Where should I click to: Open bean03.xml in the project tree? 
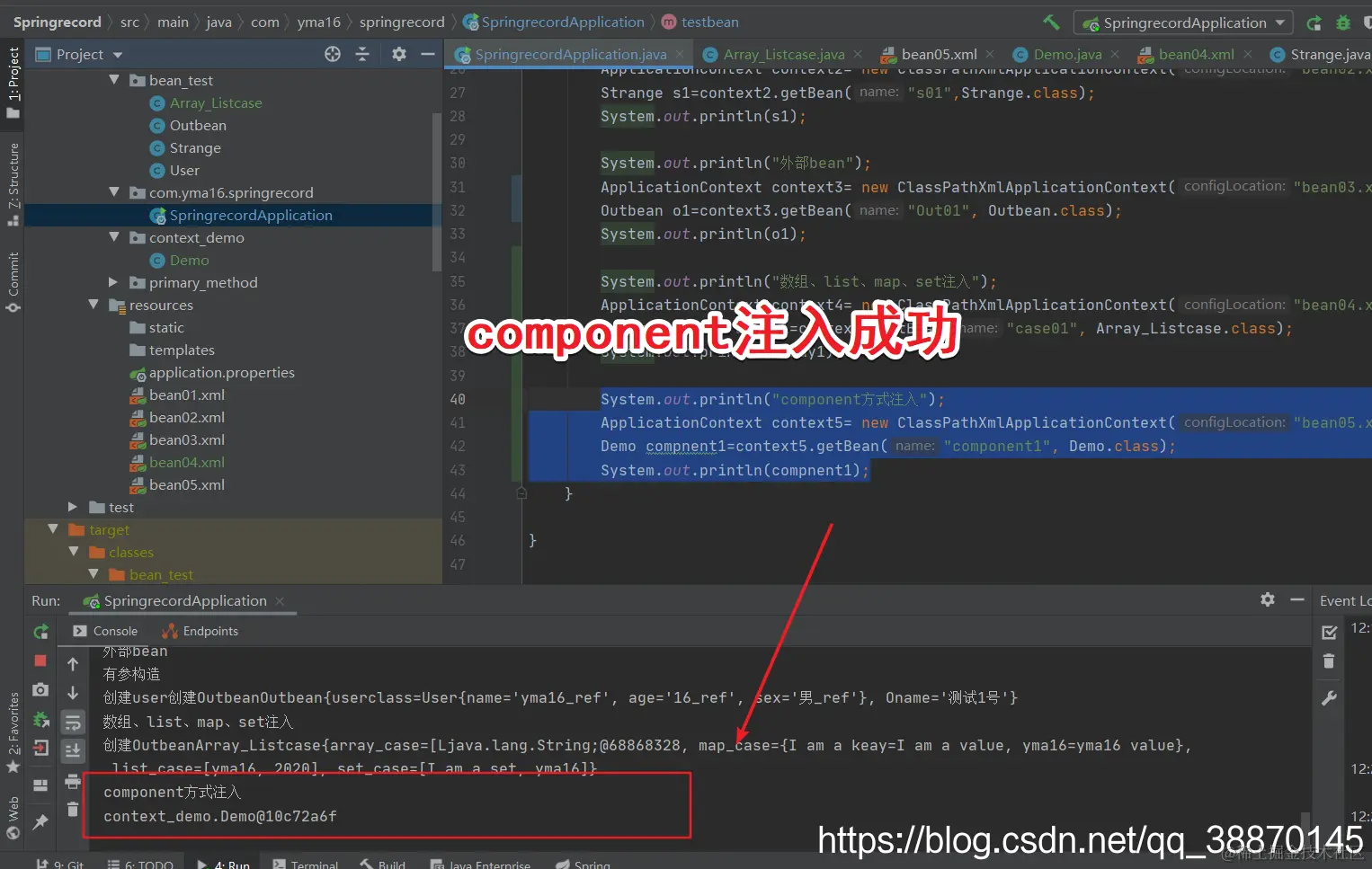coord(186,439)
